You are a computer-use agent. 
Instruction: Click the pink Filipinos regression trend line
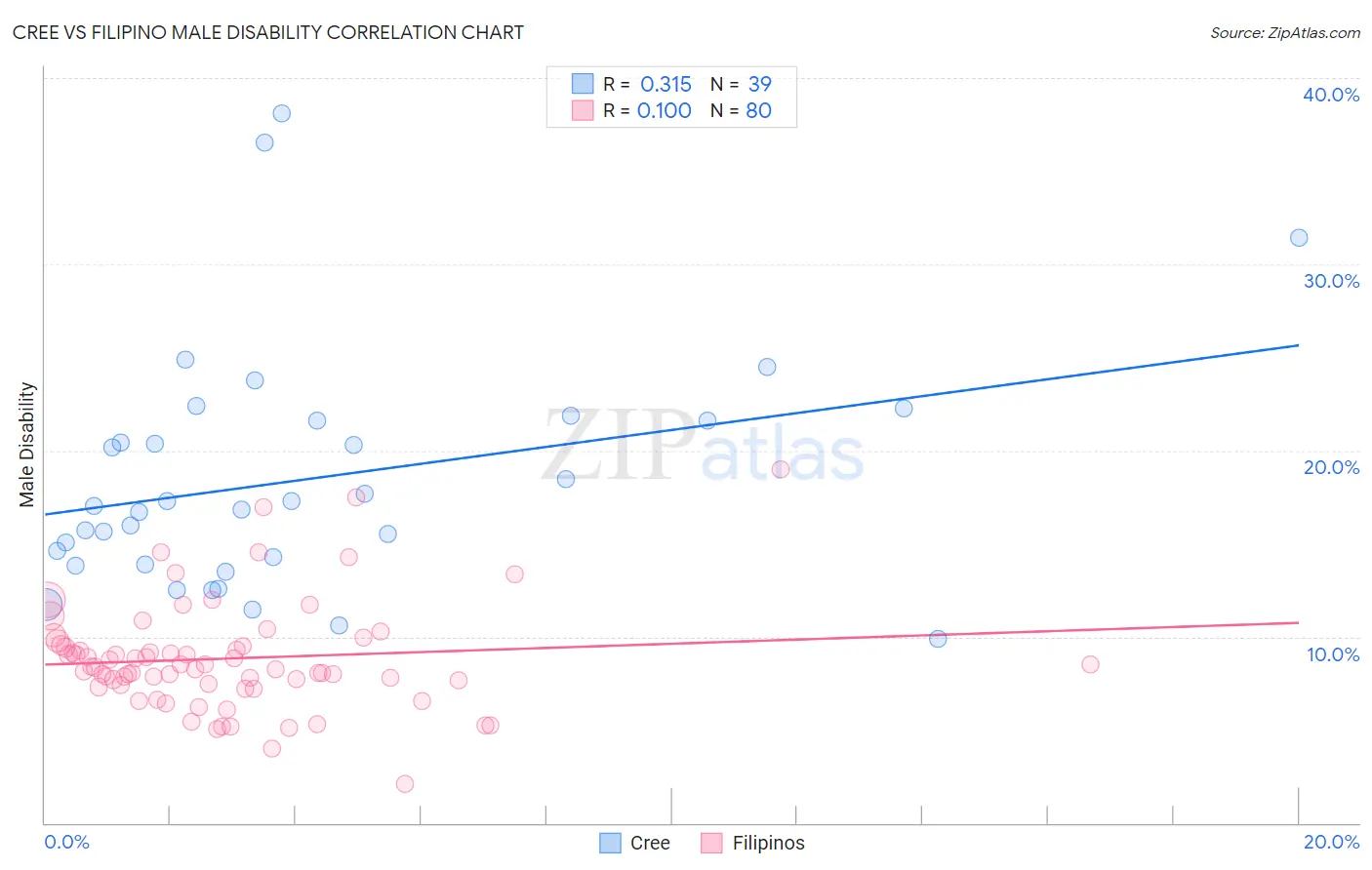pos(671,644)
